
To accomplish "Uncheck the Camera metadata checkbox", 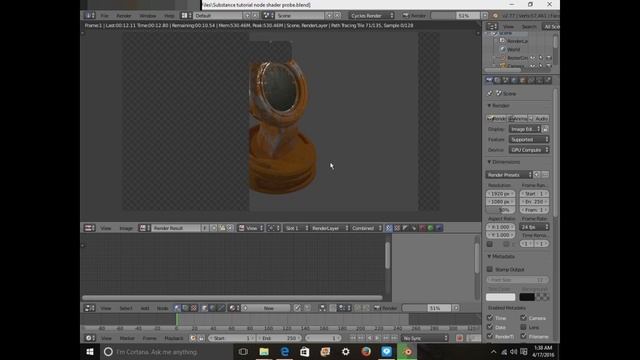I will [x=523, y=318].
